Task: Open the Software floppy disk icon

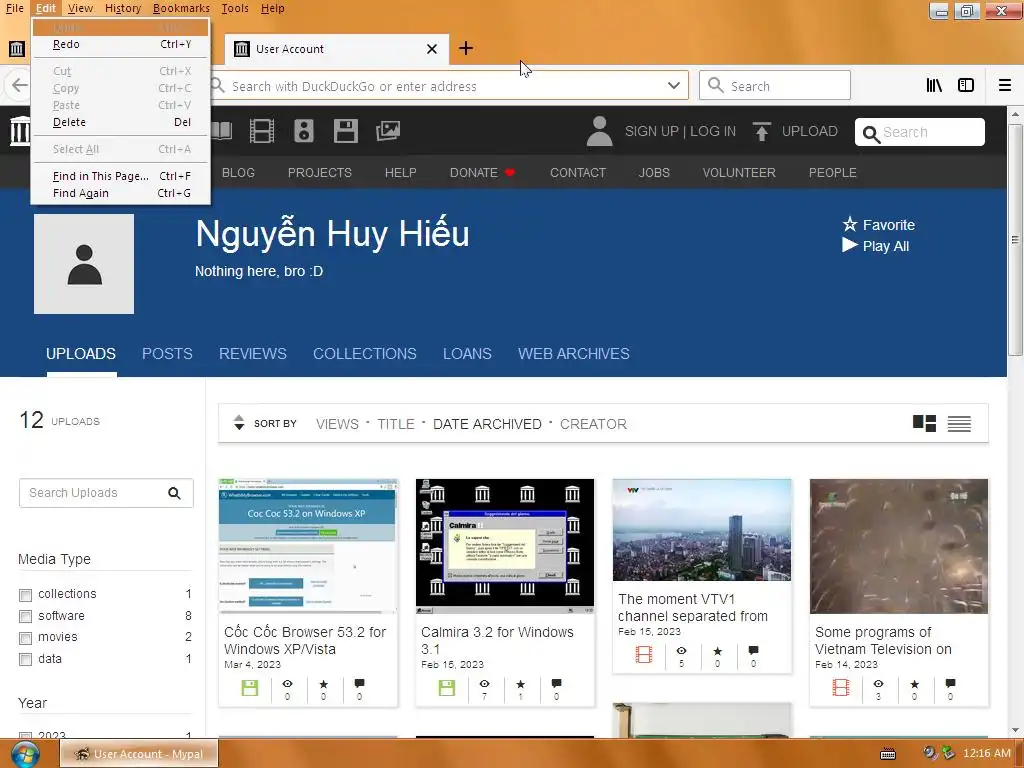Action: tap(345, 131)
